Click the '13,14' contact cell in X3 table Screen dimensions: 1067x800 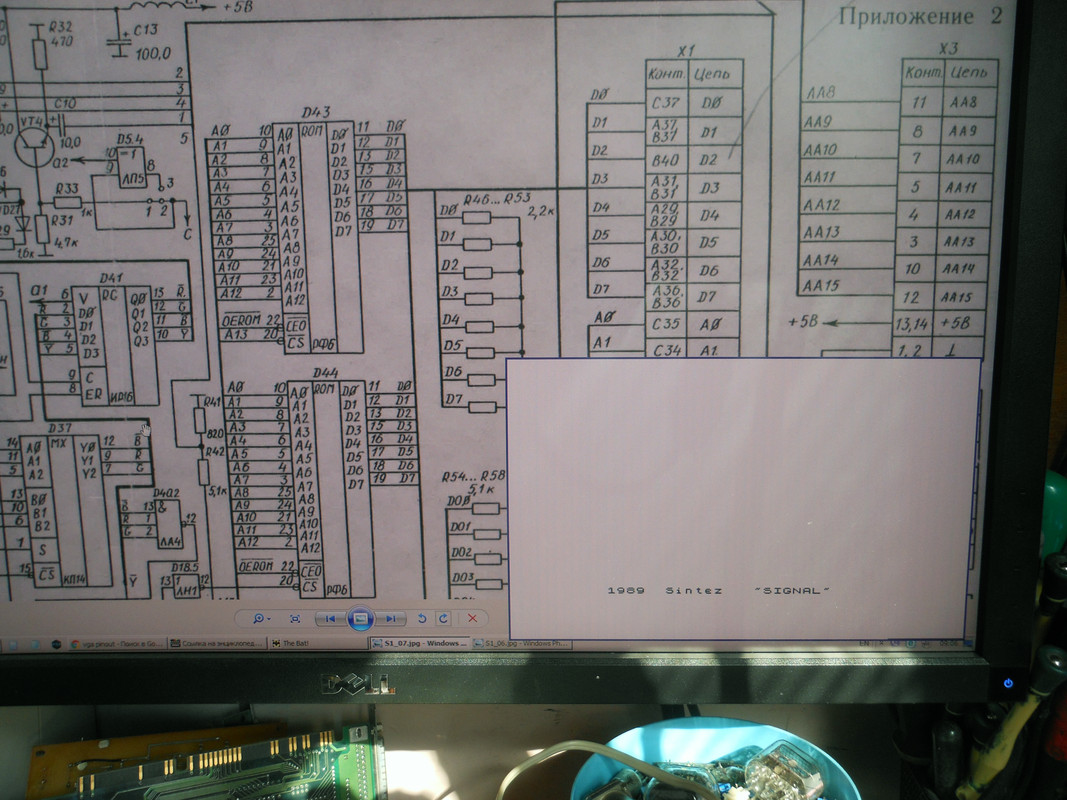point(911,324)
